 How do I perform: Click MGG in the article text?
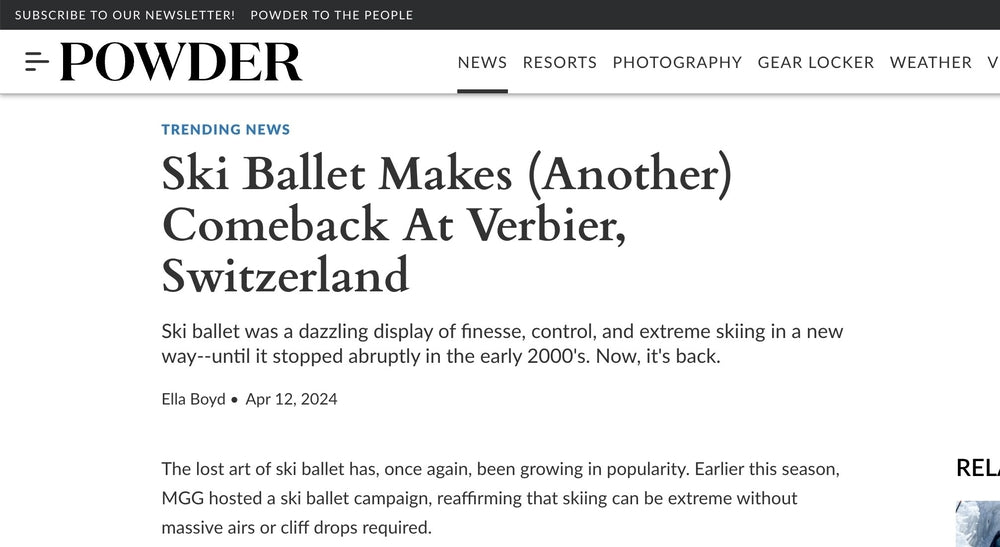(182, 498)
